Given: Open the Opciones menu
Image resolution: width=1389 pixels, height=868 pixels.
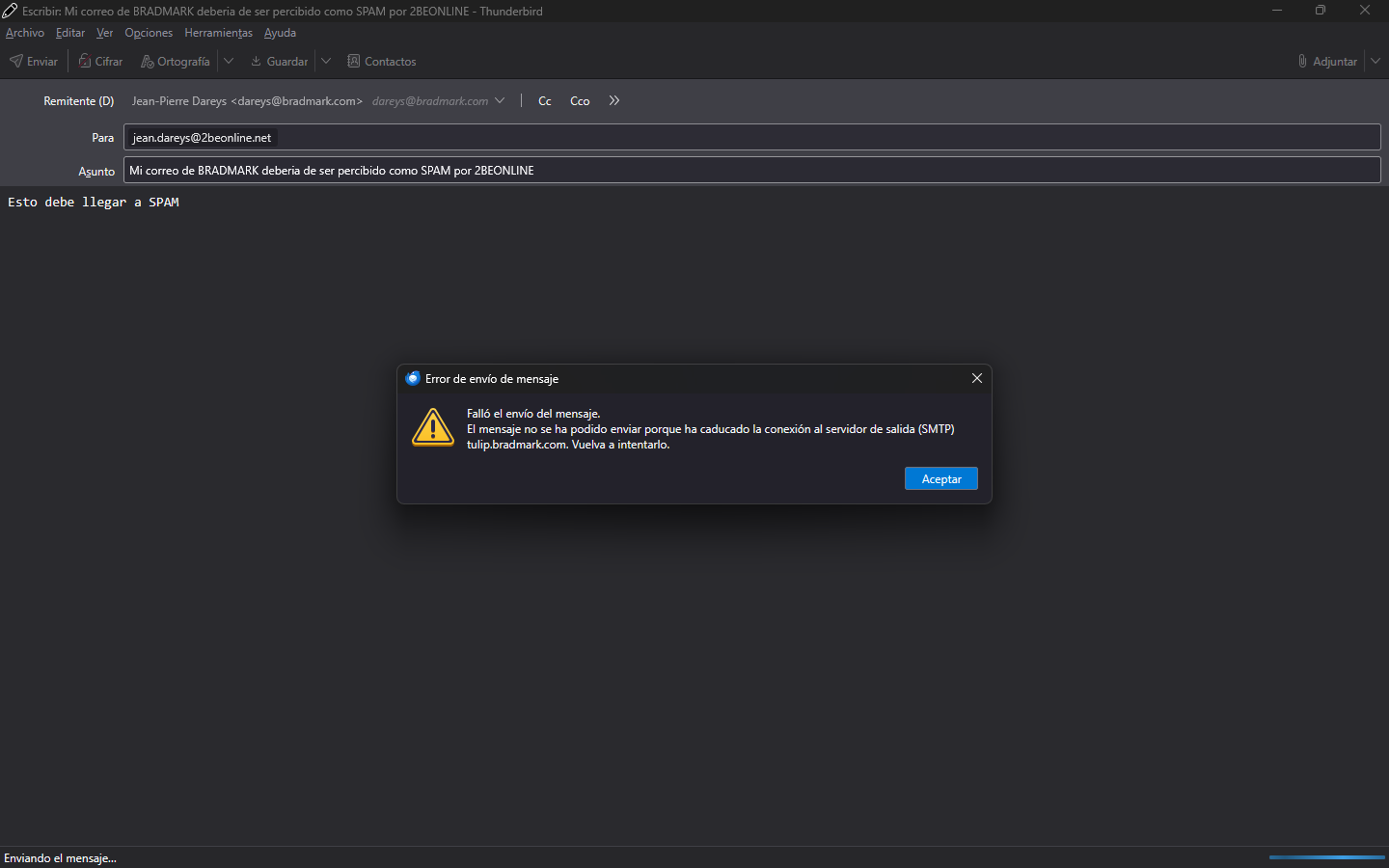Looking at the screenshot, I should (x=149, y=33).
